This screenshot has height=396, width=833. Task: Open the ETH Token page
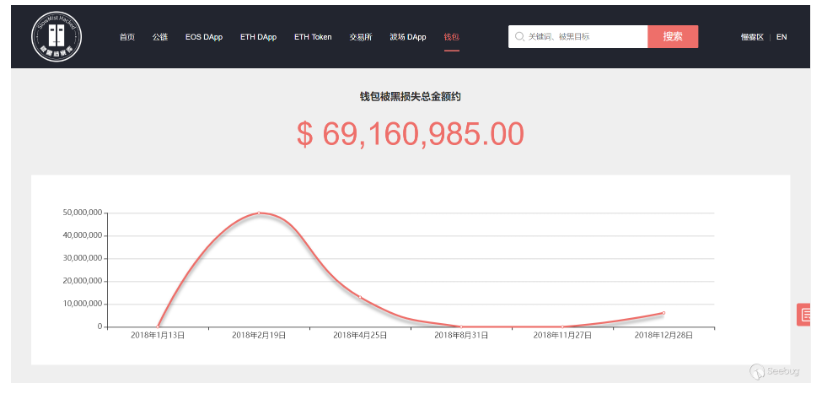[313, 37]
